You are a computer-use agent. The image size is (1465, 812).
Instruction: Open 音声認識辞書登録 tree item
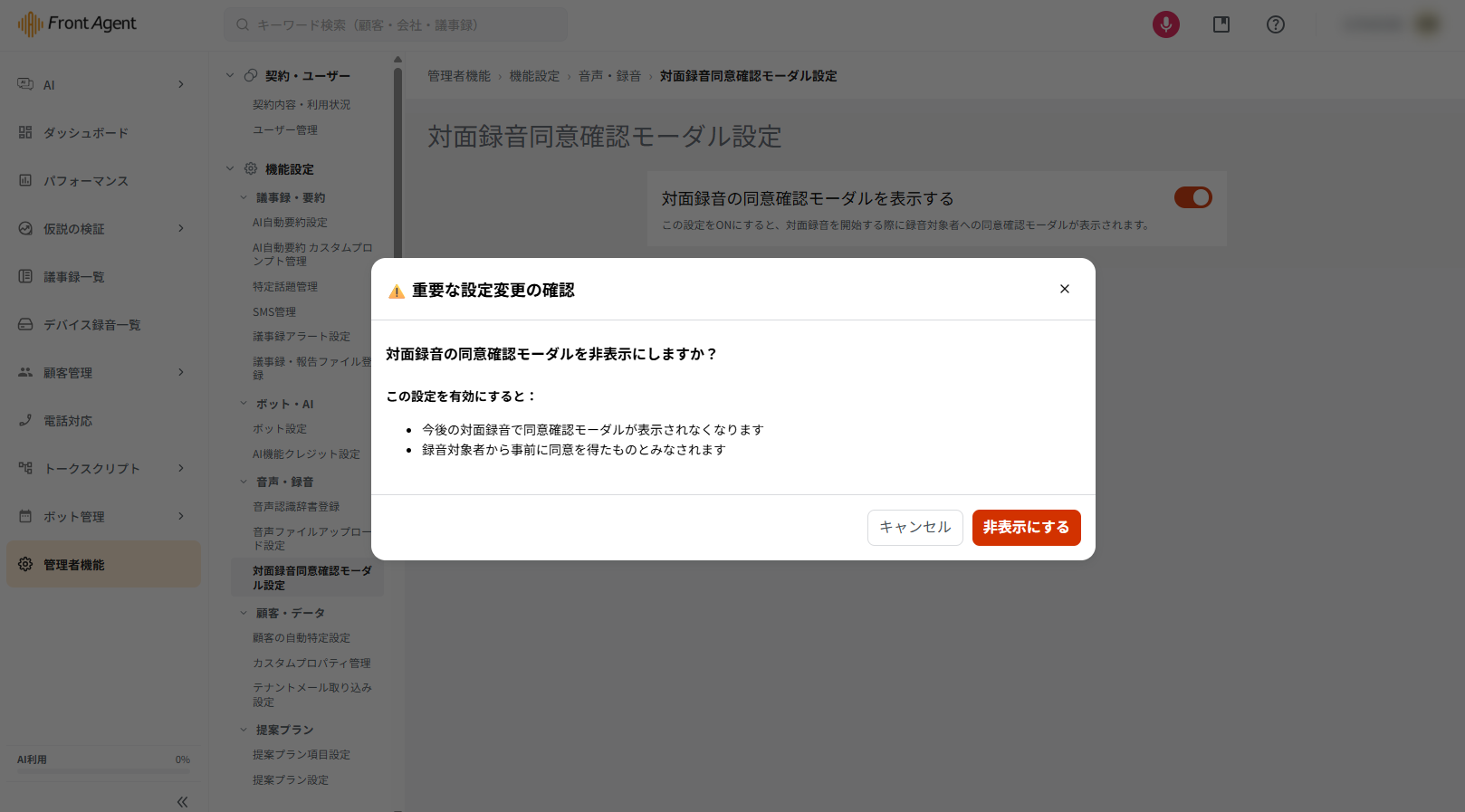(296, 507)
